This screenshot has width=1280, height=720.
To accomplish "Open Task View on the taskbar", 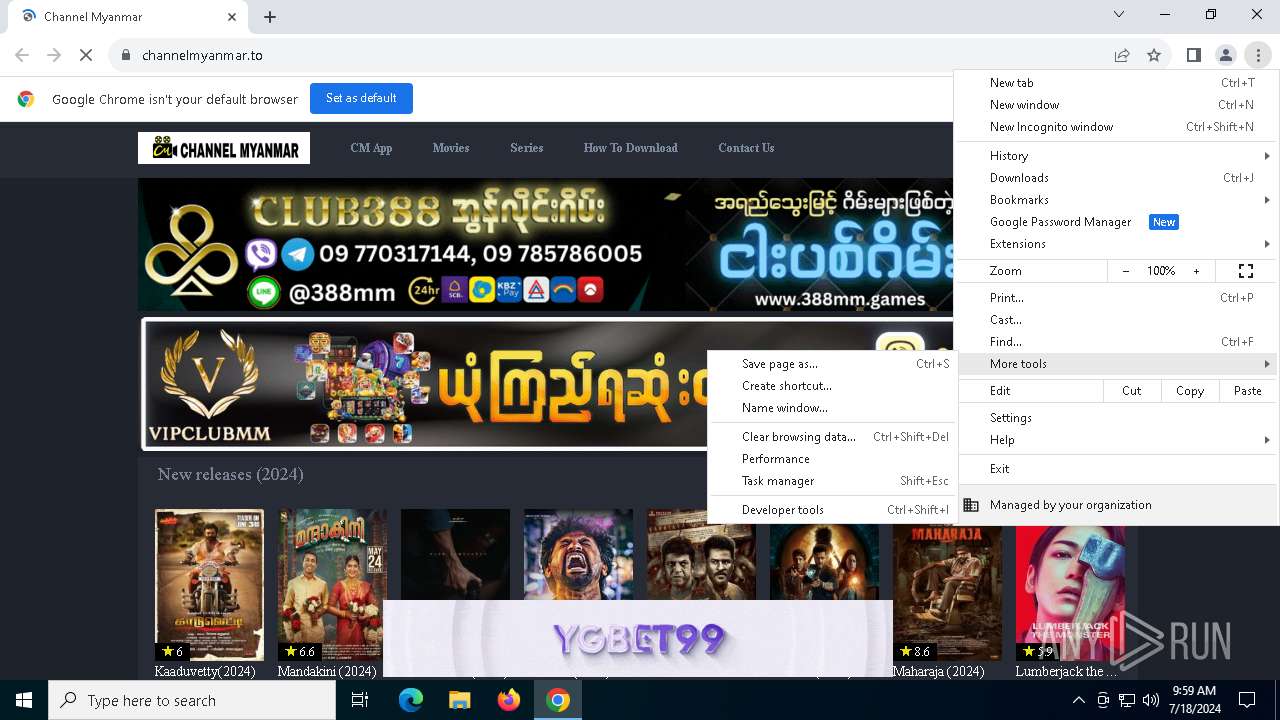I will pos(360,700).
